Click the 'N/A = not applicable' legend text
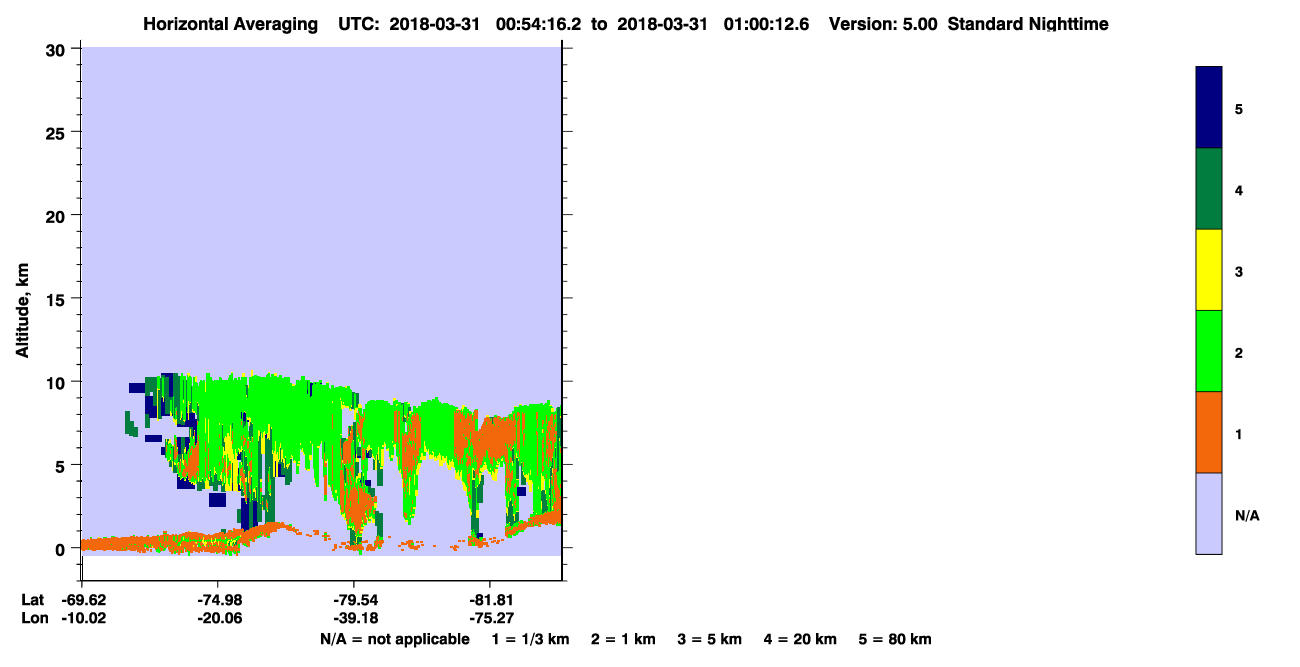The image size is (1300, 667). tap(394, 639)
